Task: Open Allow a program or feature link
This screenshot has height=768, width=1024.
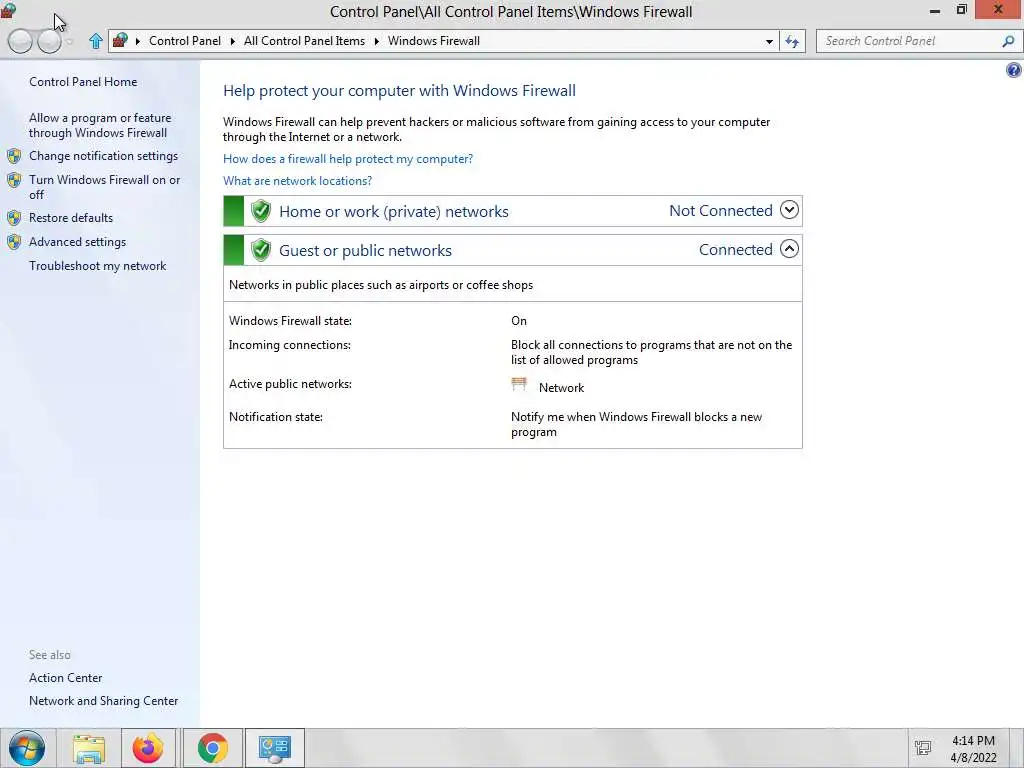Action: (x=100, y=125)
